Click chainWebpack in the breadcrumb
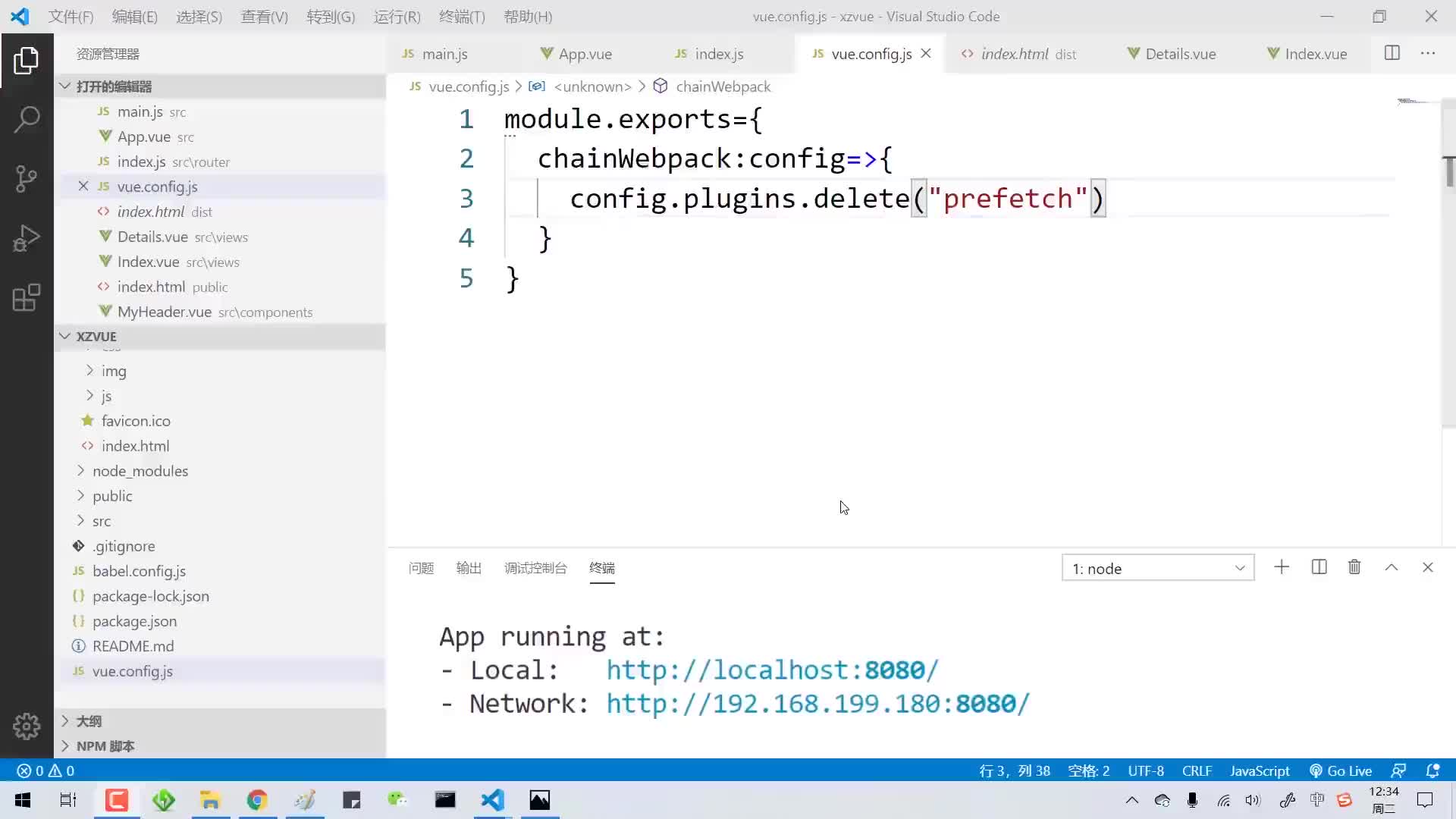 [723, 86]
